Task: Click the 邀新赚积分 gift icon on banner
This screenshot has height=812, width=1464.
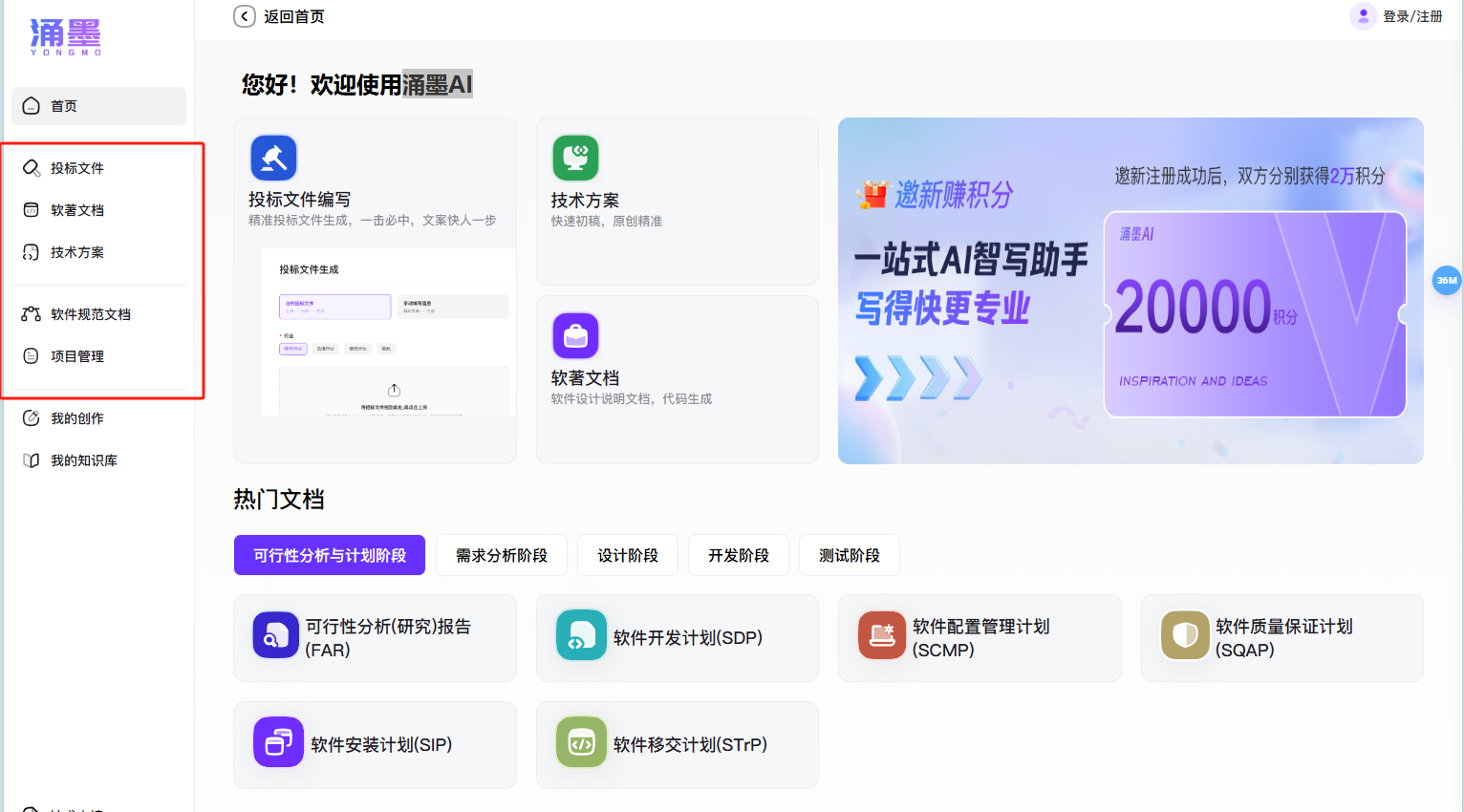Action: pos(872,195)
